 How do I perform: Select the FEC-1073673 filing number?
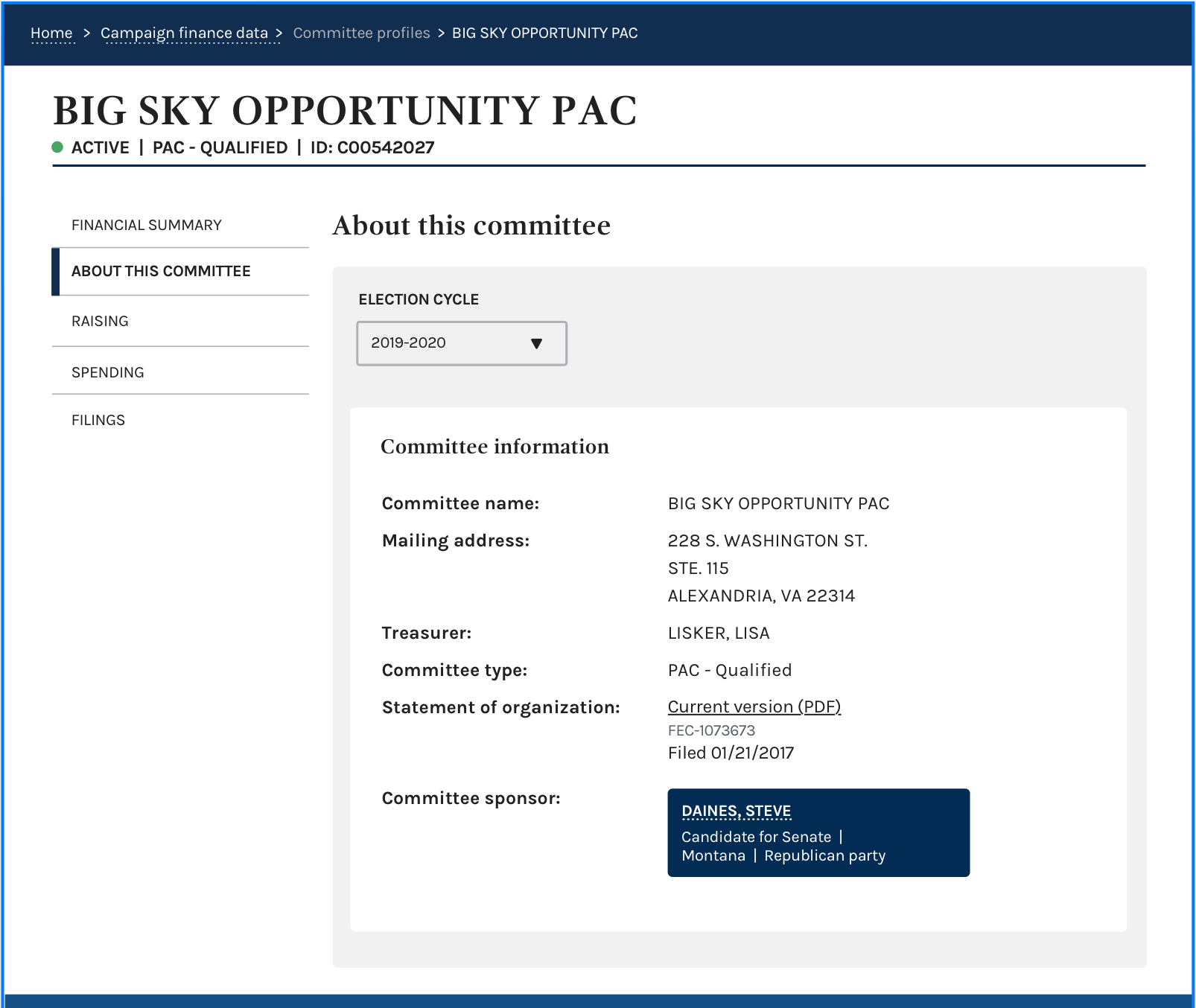coord(711,730)
